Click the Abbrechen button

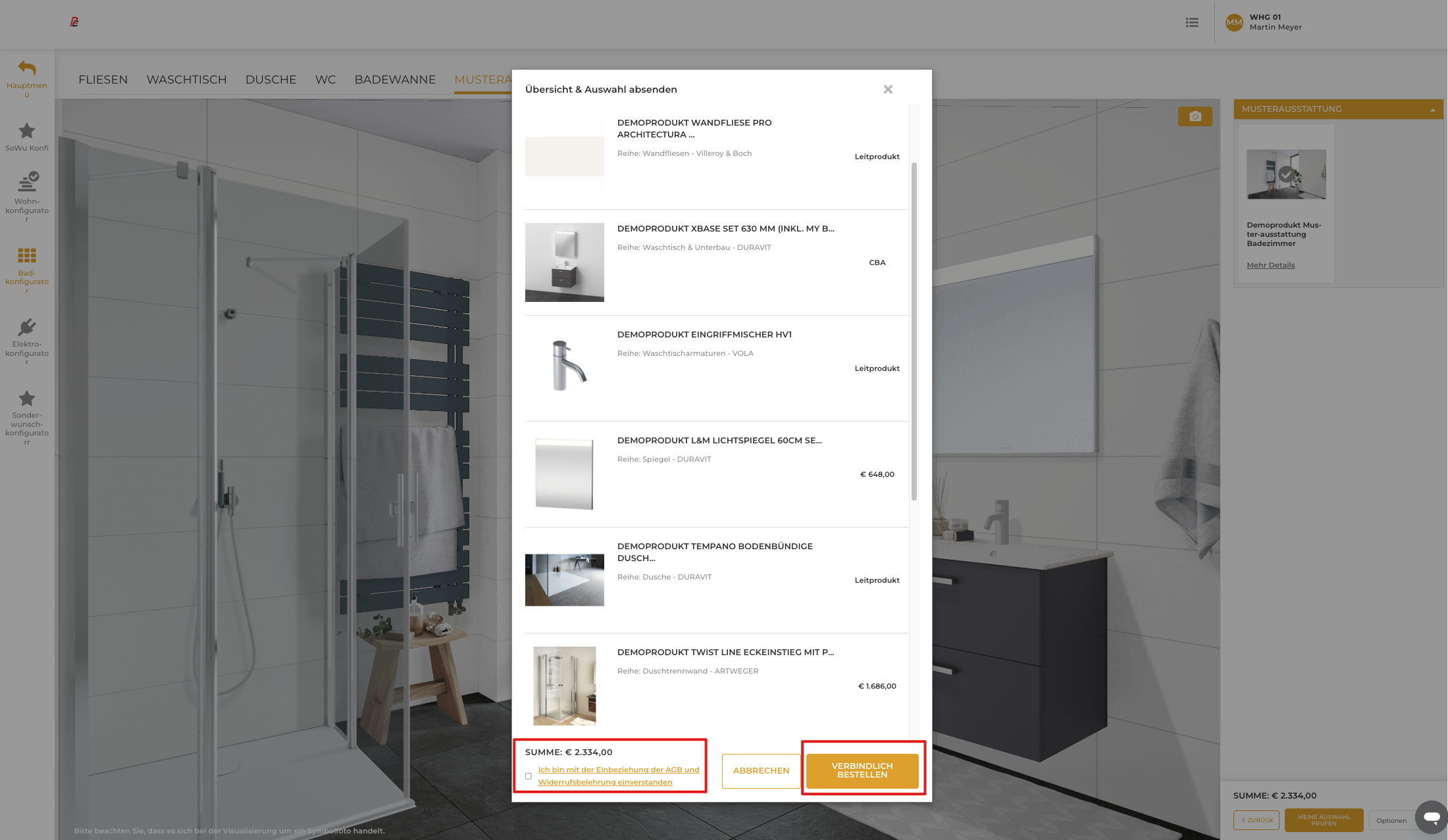point(761,771)
